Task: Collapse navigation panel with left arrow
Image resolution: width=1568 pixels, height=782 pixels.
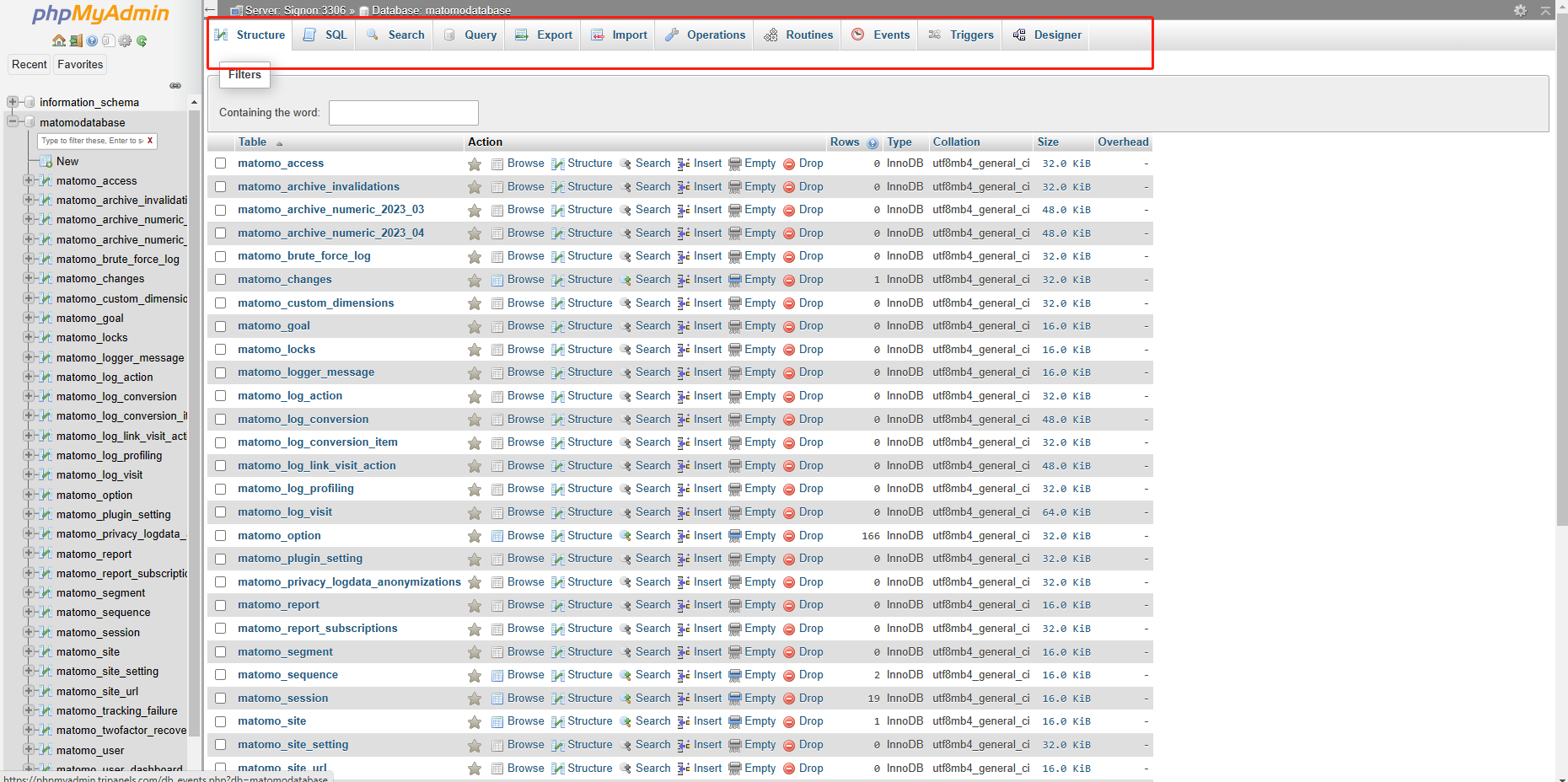Action: [210, 10]
